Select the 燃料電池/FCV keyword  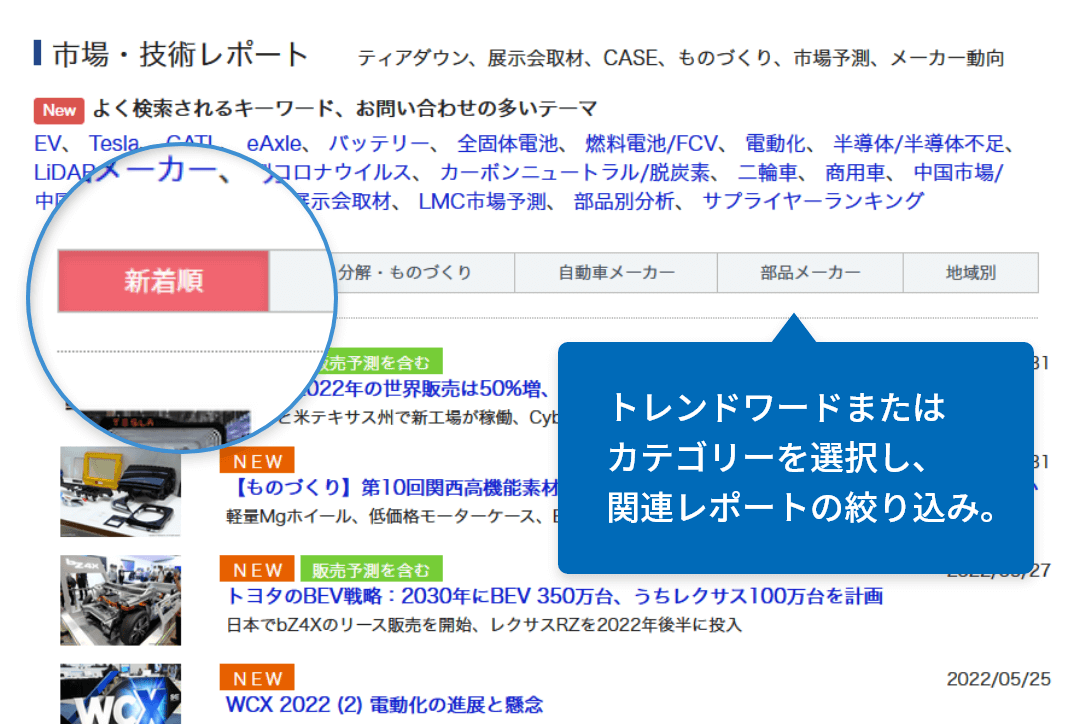[658, 142]
